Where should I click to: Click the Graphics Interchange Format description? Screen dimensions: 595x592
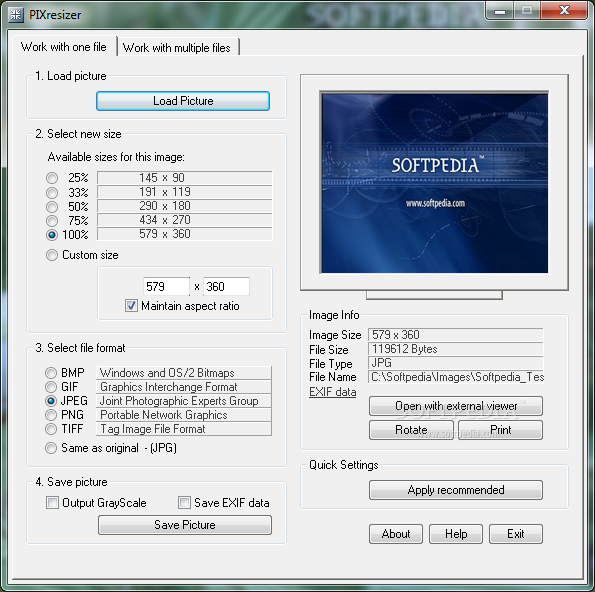click(184, 387)
